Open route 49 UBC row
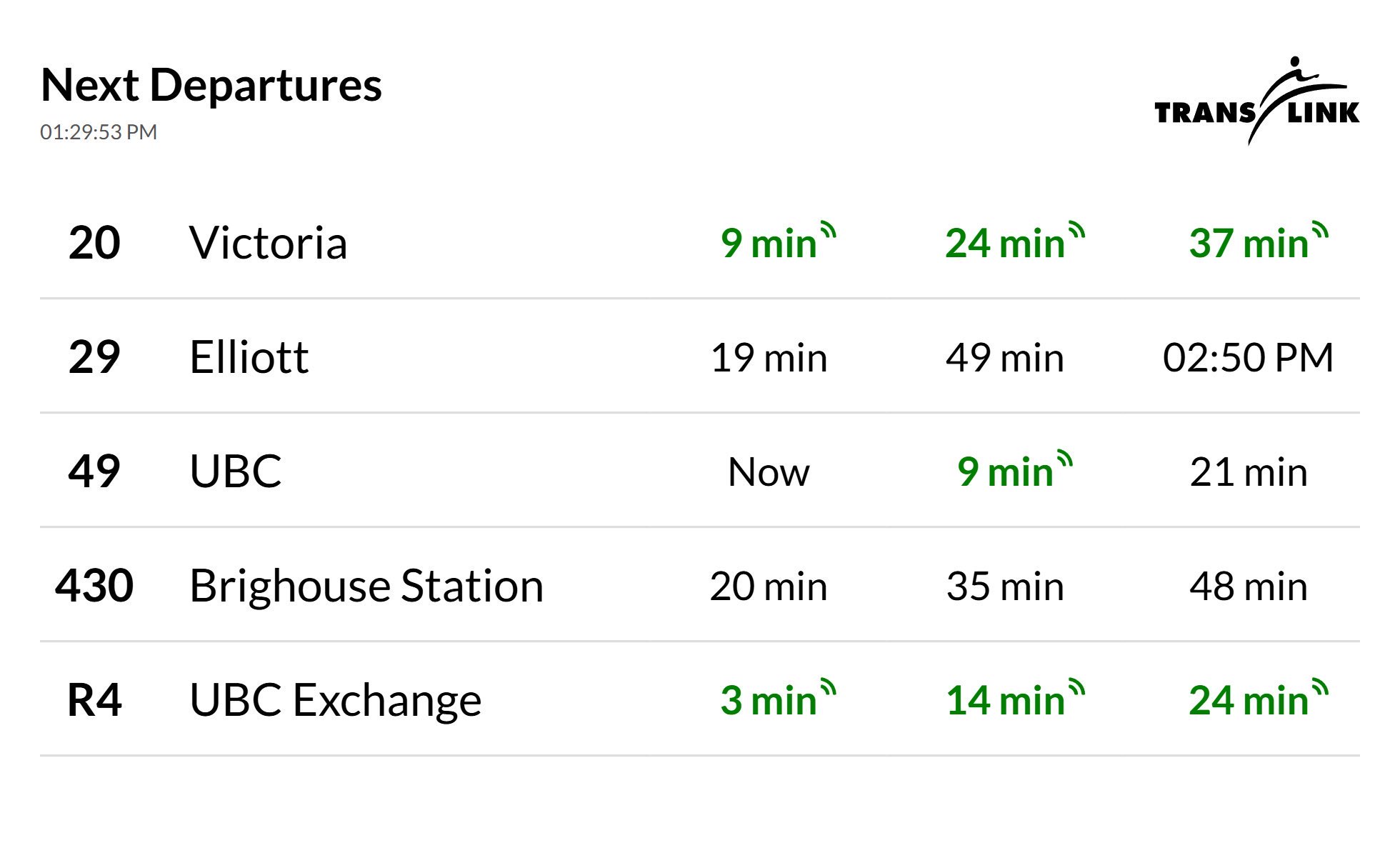The height and width of the screenshot is (843, 1400). (236, 472)
